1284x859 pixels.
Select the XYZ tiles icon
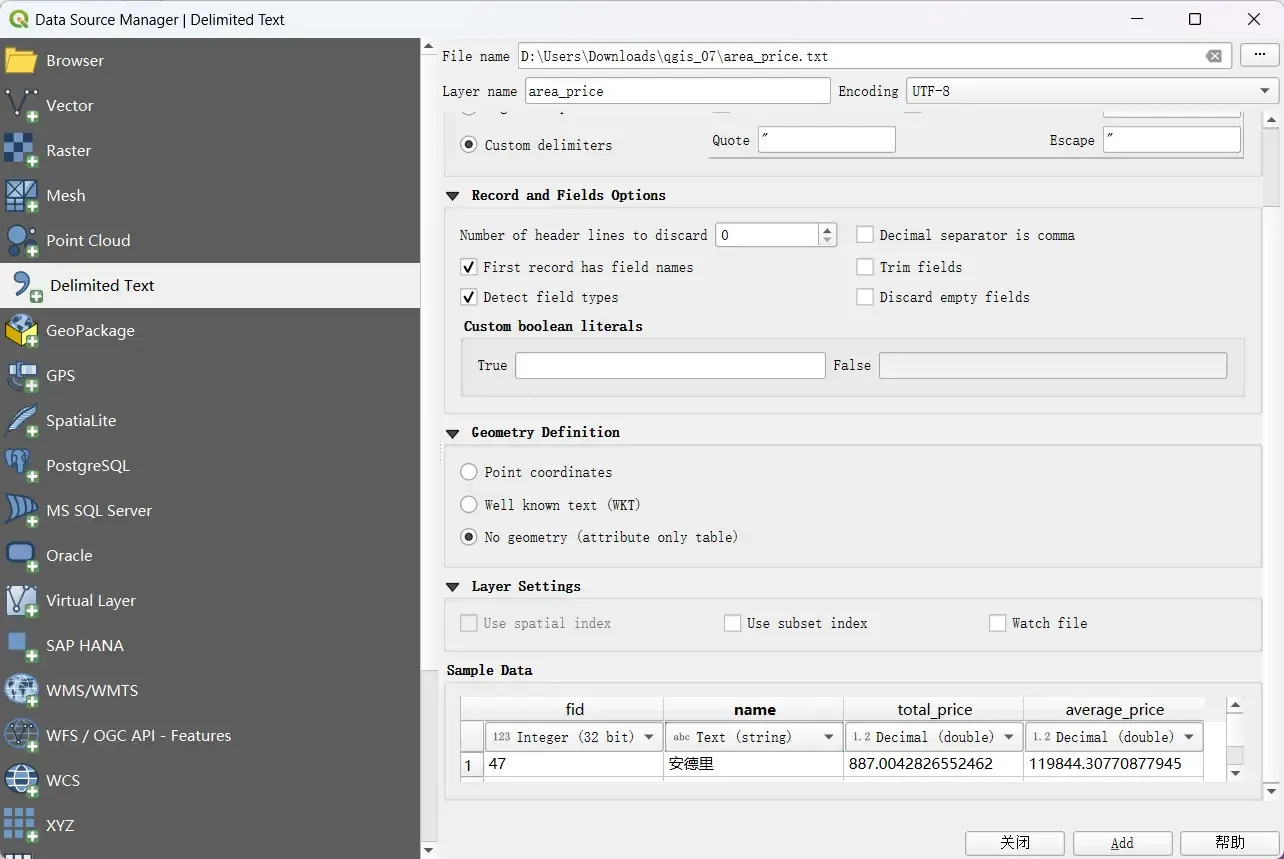click(x=21, y=825)
